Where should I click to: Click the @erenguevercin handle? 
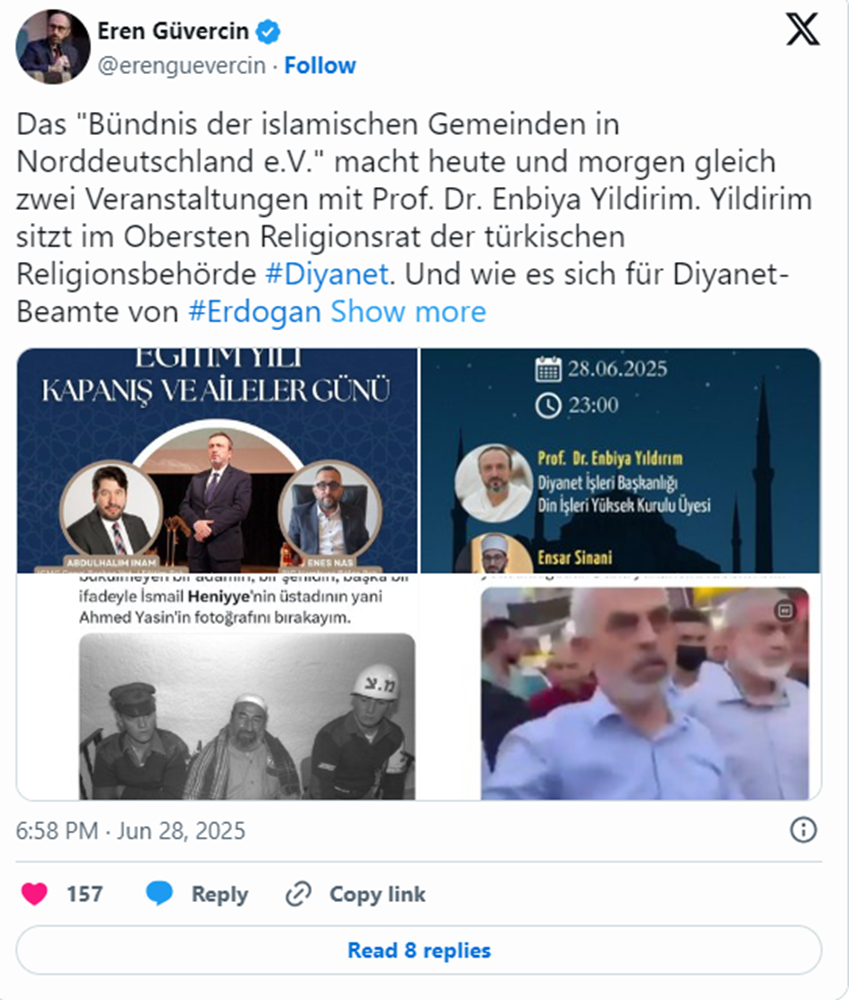(182, 66)
